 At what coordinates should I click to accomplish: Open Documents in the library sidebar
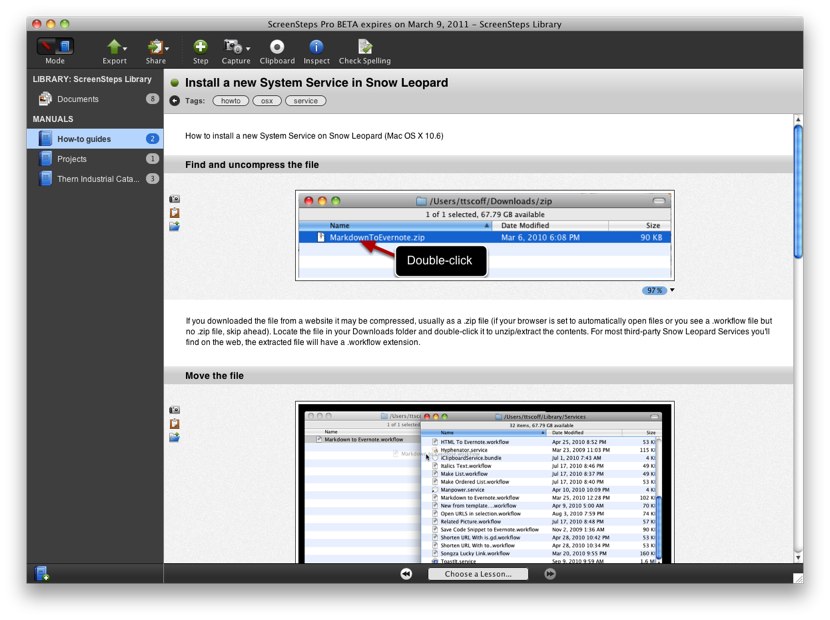tap(77, 99)
